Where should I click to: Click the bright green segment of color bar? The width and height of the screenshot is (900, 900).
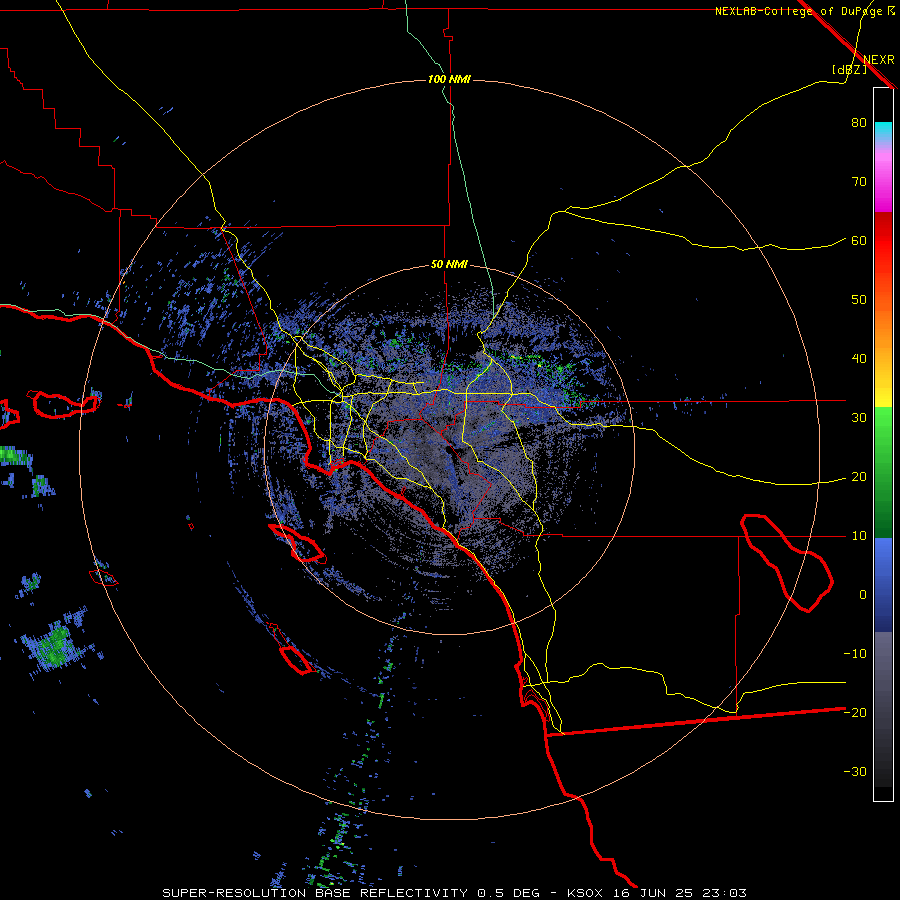(883, 430)
